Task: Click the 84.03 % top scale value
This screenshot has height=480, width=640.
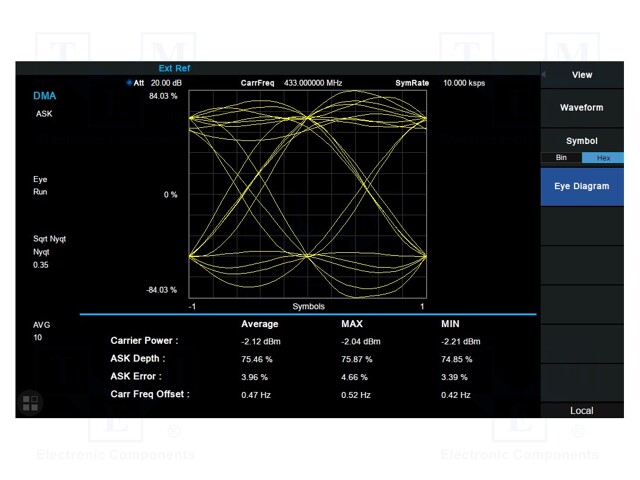Action: tap(163, 97)
